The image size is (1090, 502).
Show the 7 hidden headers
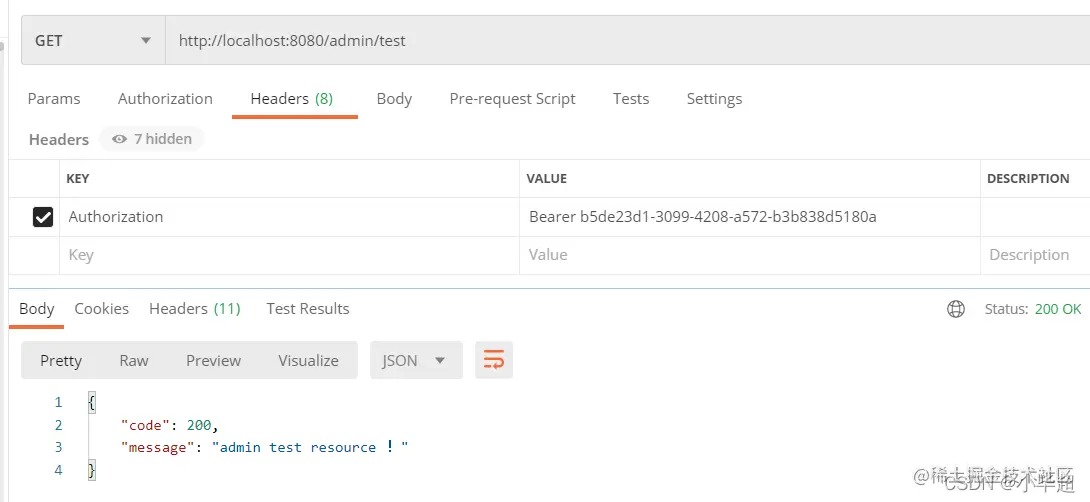(x=152, y=139)
